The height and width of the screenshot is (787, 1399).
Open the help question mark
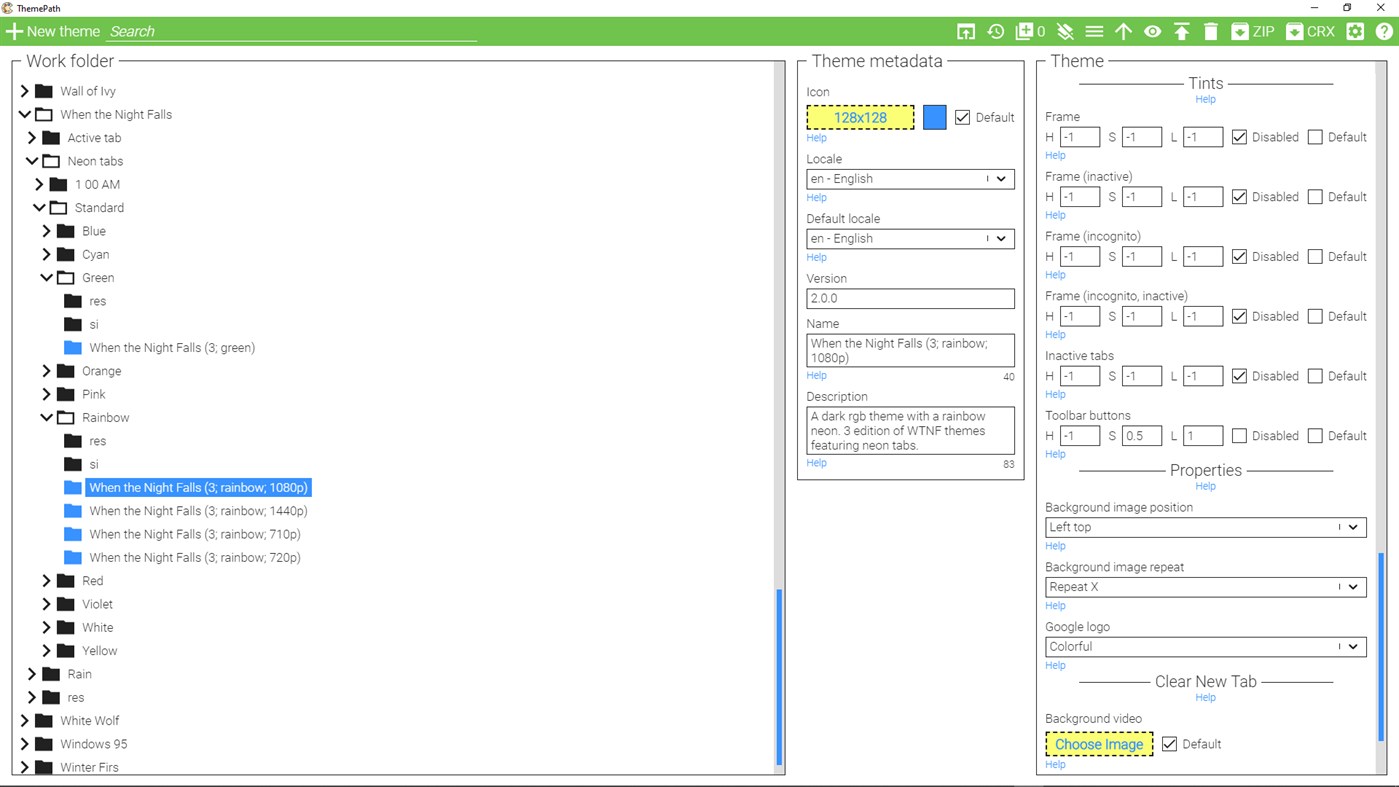pos(1385,31)
